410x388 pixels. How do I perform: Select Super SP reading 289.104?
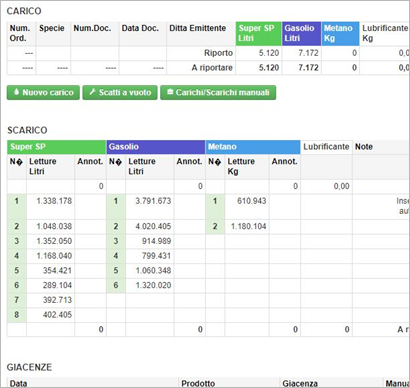57,285
